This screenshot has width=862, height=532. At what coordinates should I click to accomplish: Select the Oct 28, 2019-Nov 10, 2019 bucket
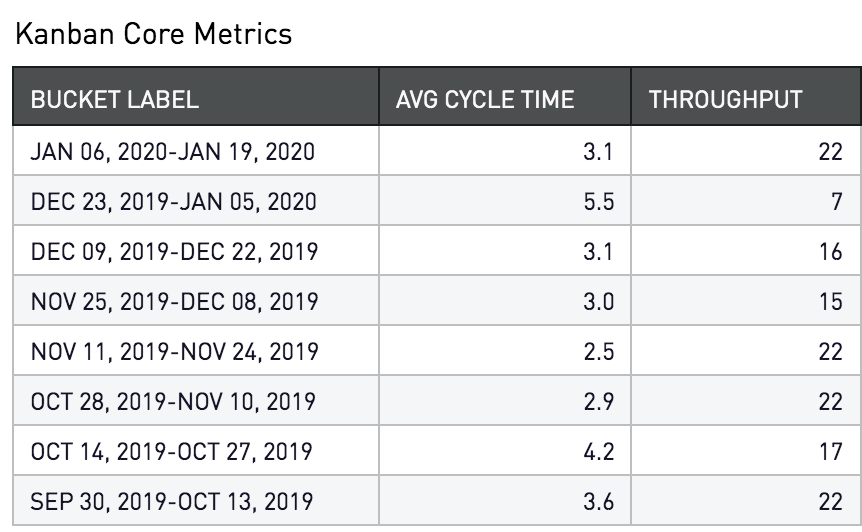pos(173,402)
